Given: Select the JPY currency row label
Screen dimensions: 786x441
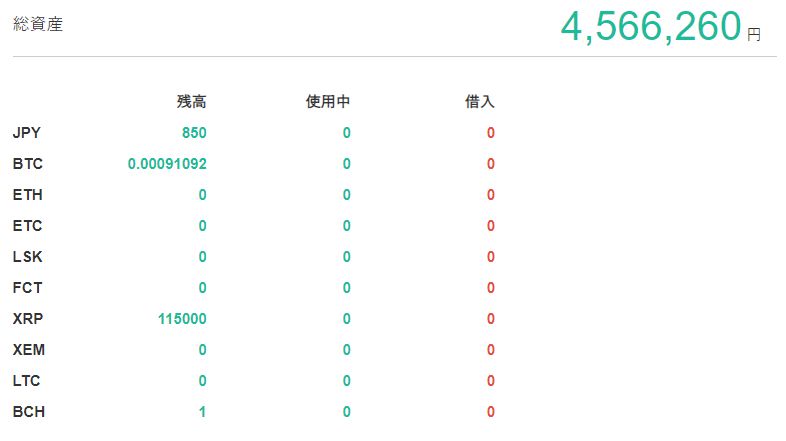Looking at the screenshot, I should pos(27,133).
